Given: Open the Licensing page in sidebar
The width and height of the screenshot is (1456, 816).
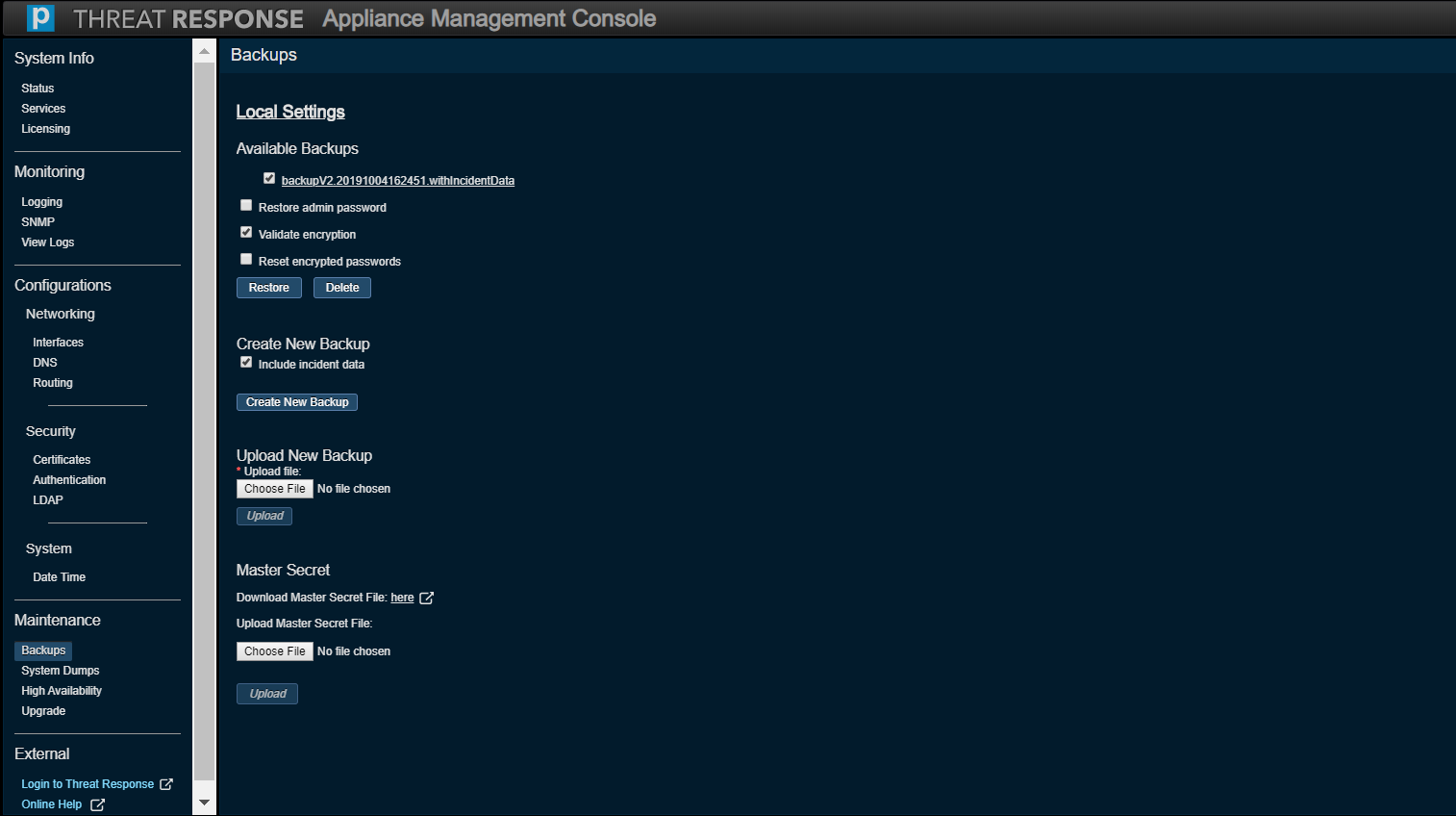Looking at the screenshot, I should coord(45,129).
